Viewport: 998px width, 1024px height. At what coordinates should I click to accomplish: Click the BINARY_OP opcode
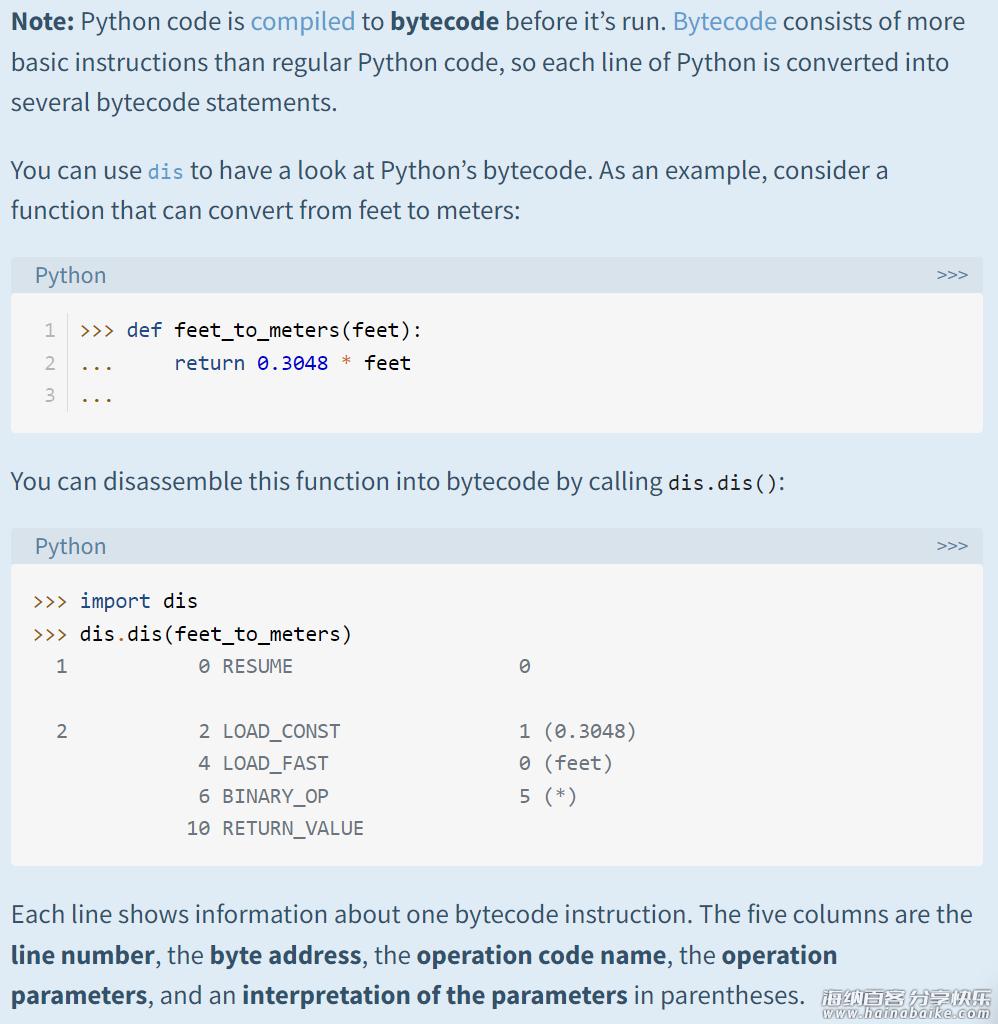275,796
